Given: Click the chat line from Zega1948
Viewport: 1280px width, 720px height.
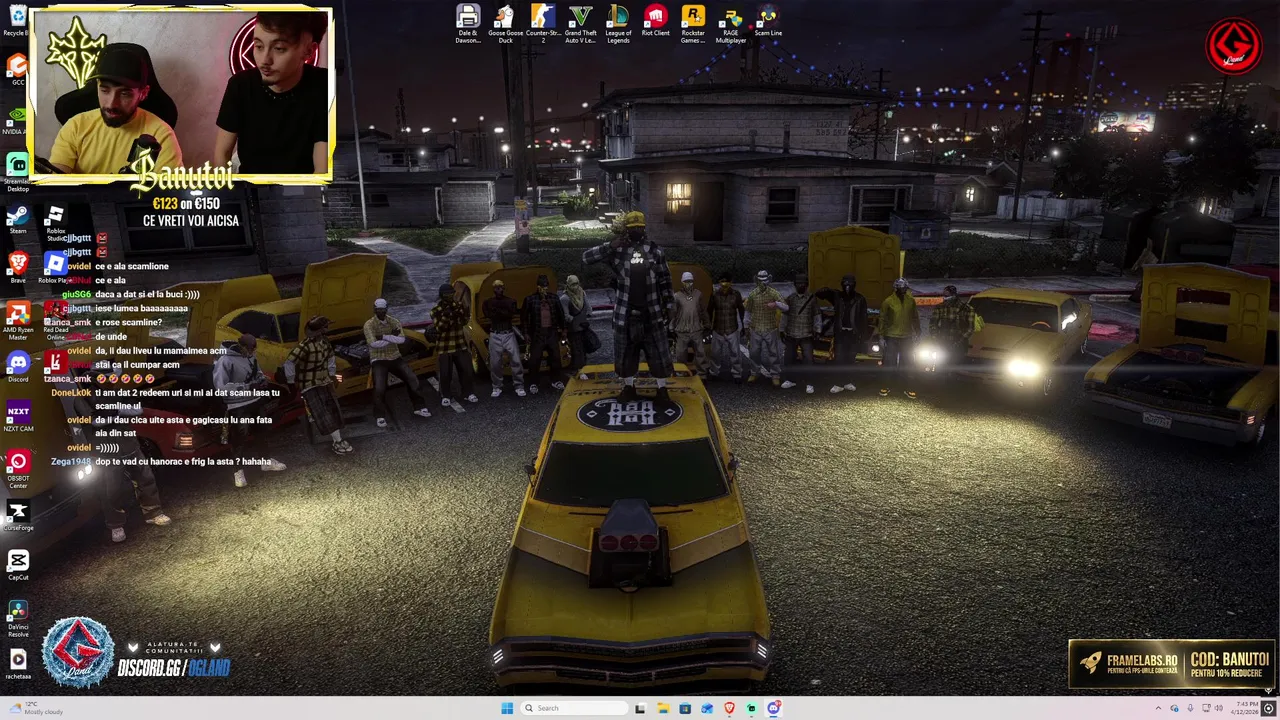Looking at the screenshot, I should (x=161, y=462).
